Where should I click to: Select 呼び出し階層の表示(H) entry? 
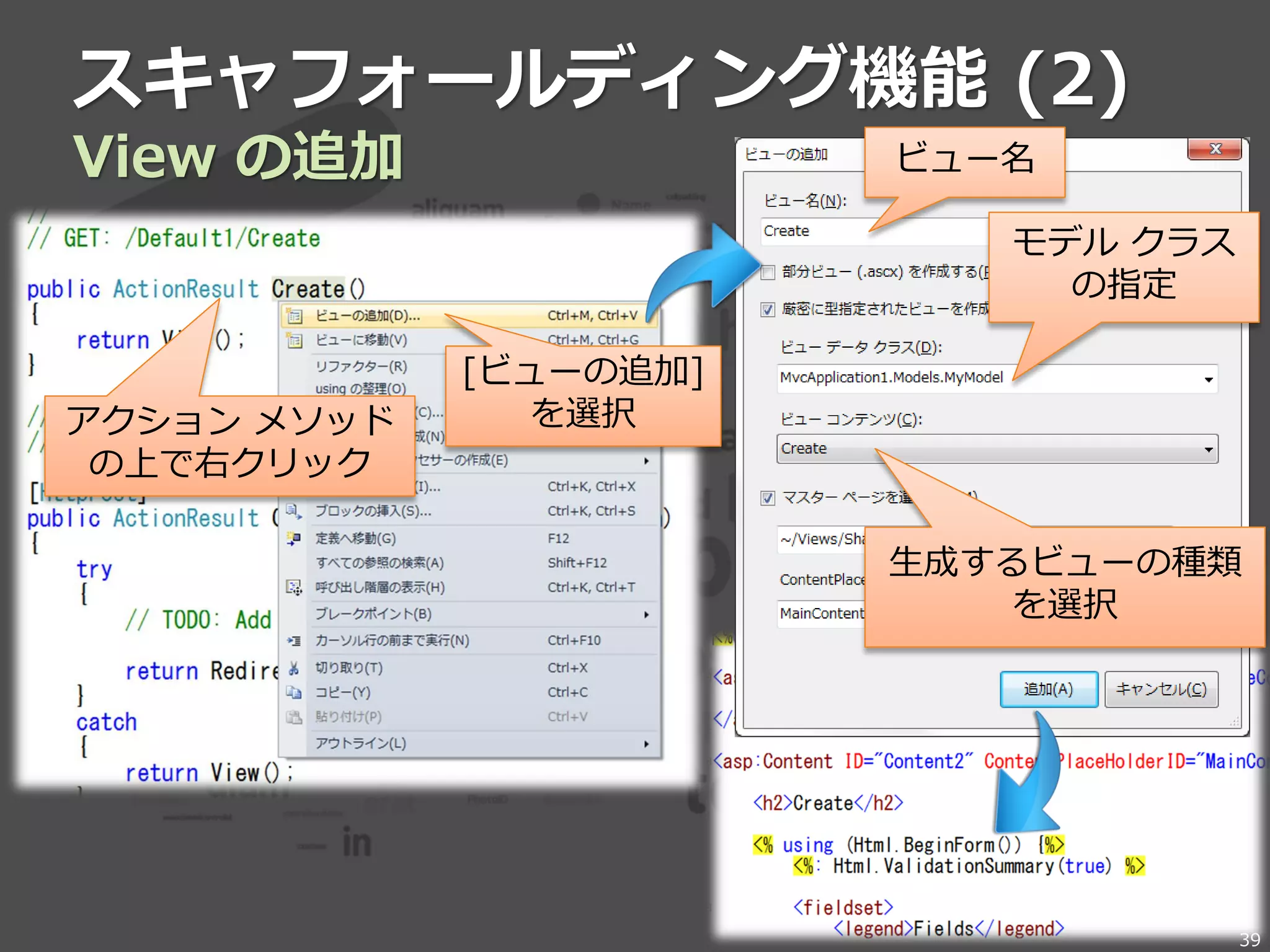pyautogui.click(x=469, y=588)
